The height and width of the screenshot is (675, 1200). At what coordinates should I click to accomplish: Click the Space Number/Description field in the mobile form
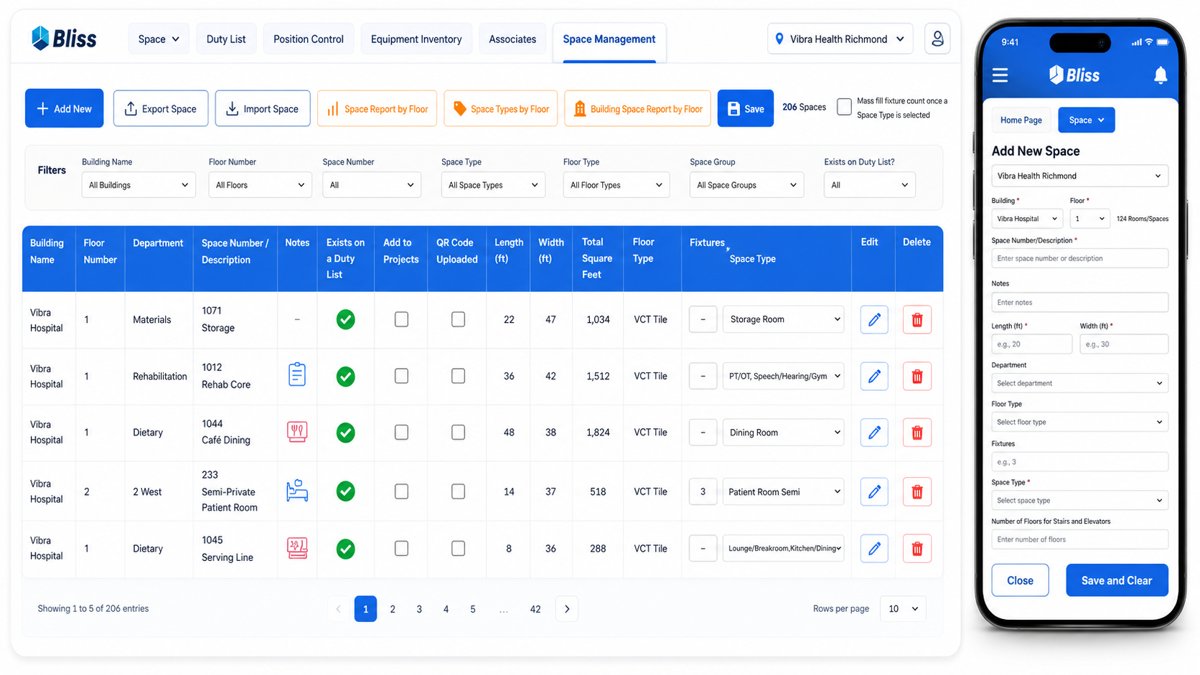[1080, 258]
